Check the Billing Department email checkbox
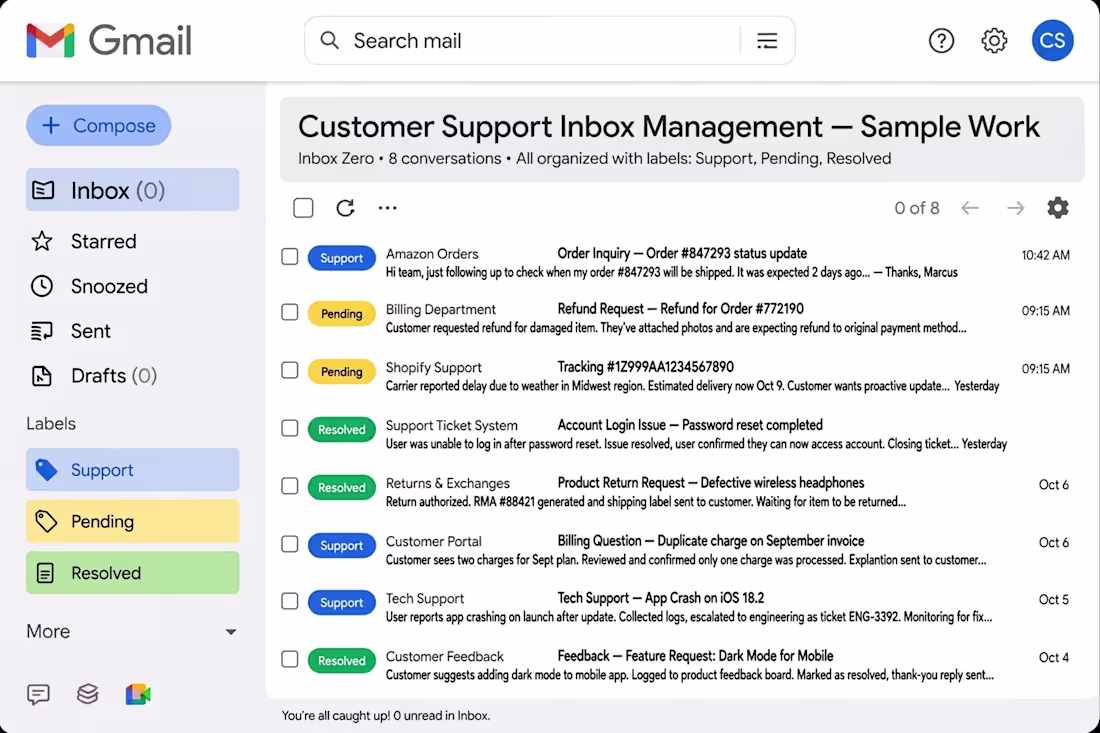 (290, 312)
